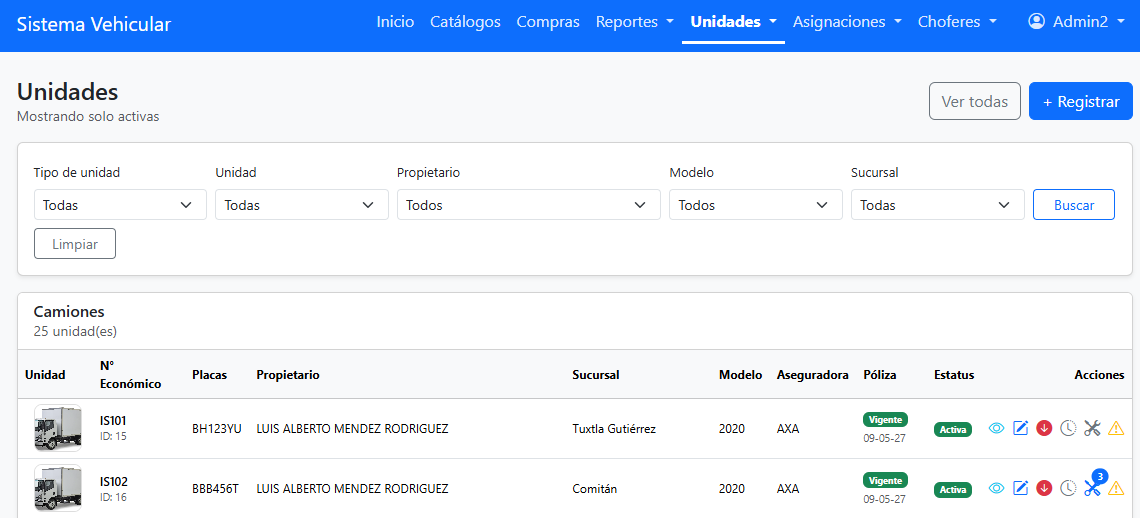Click the Activa status badge for IS102
Image resolution: width=1140 pixels, height=518 pixels.
953,490
